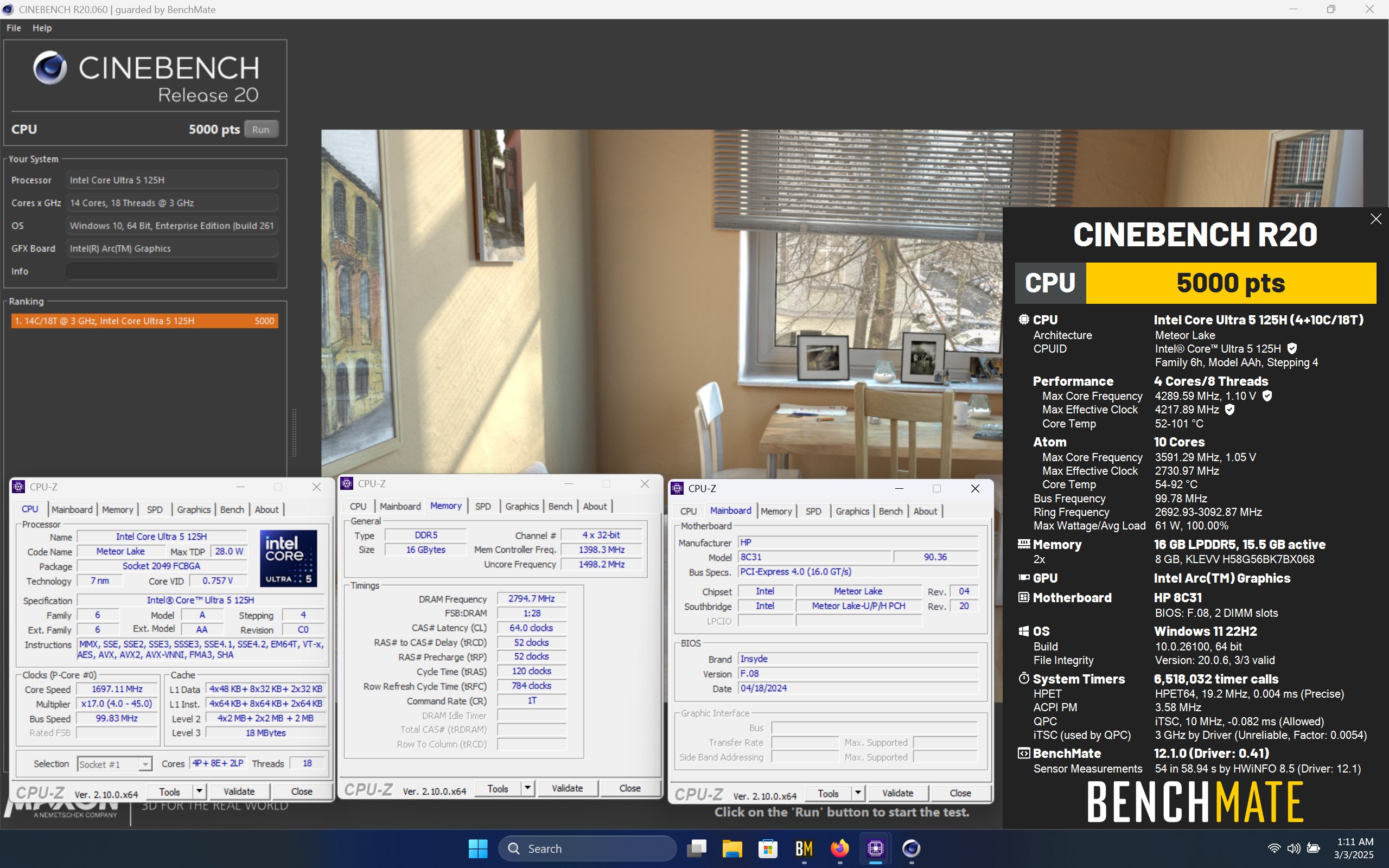Launch Microsoft Store from taskbar

[x=768, y=848]
